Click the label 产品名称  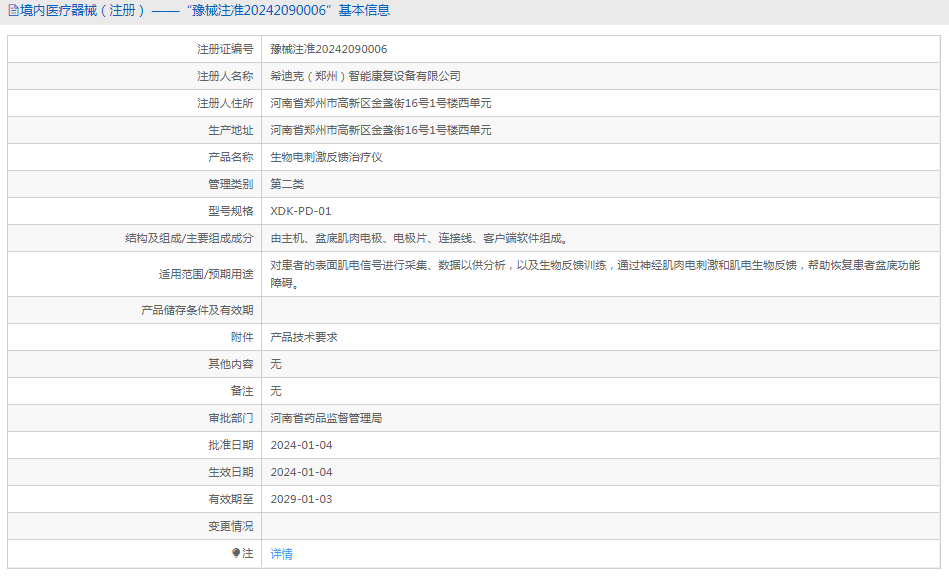tap(231, 157)
